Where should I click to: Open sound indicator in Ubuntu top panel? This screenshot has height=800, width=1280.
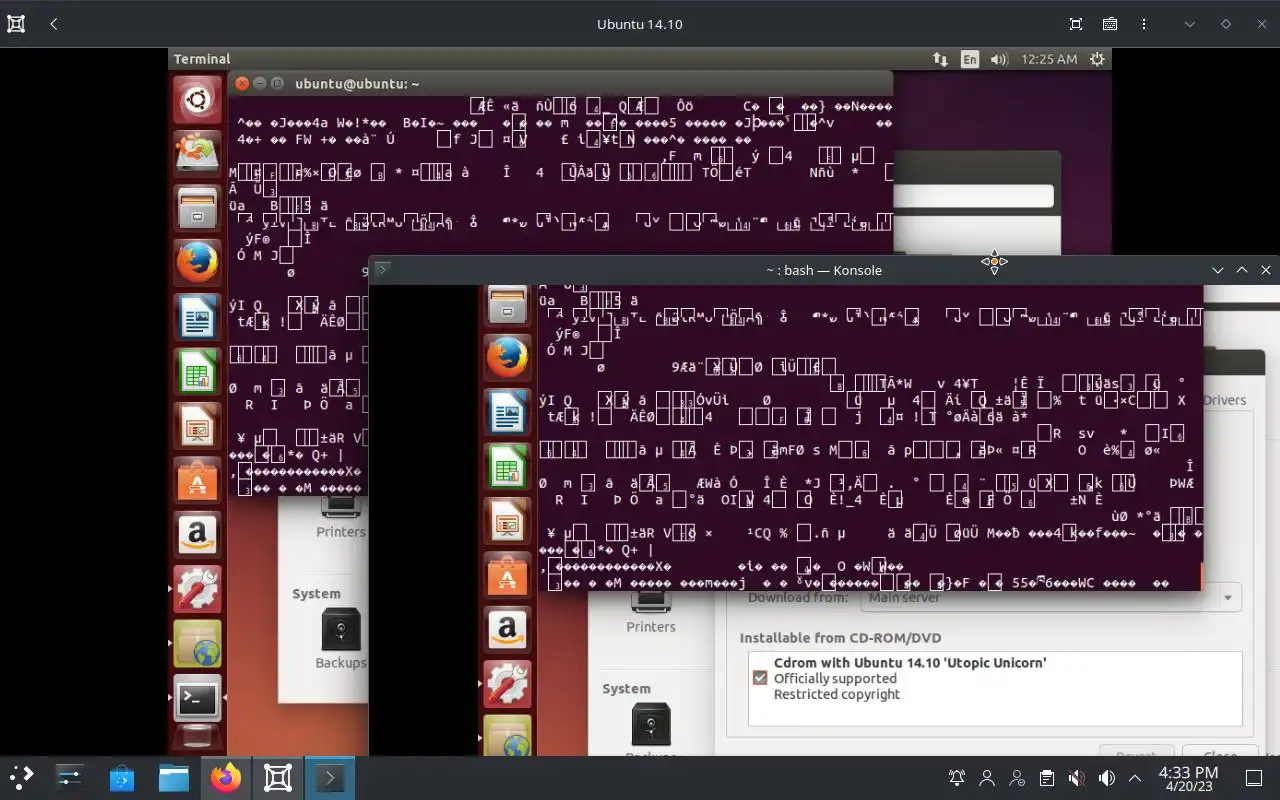pyautogui.click(x=999, y=59)
